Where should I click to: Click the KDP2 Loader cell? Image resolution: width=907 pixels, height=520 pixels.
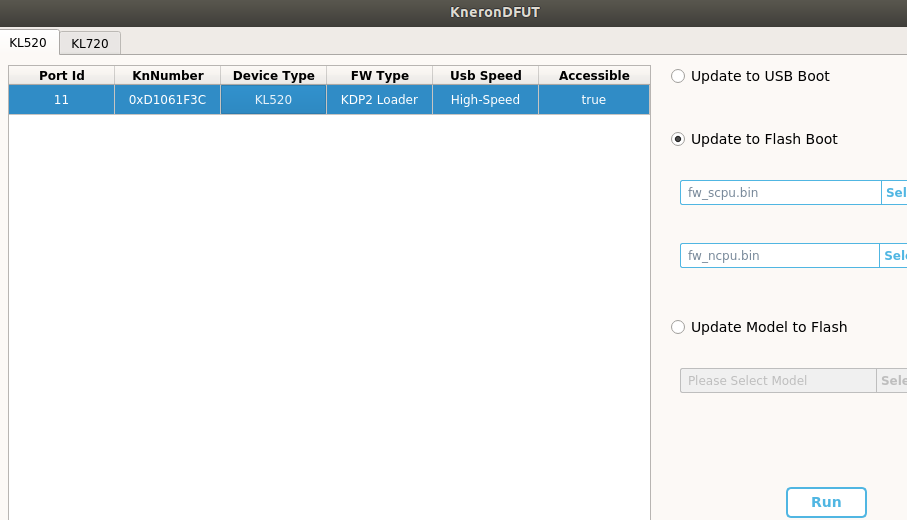tap(379, 99)
